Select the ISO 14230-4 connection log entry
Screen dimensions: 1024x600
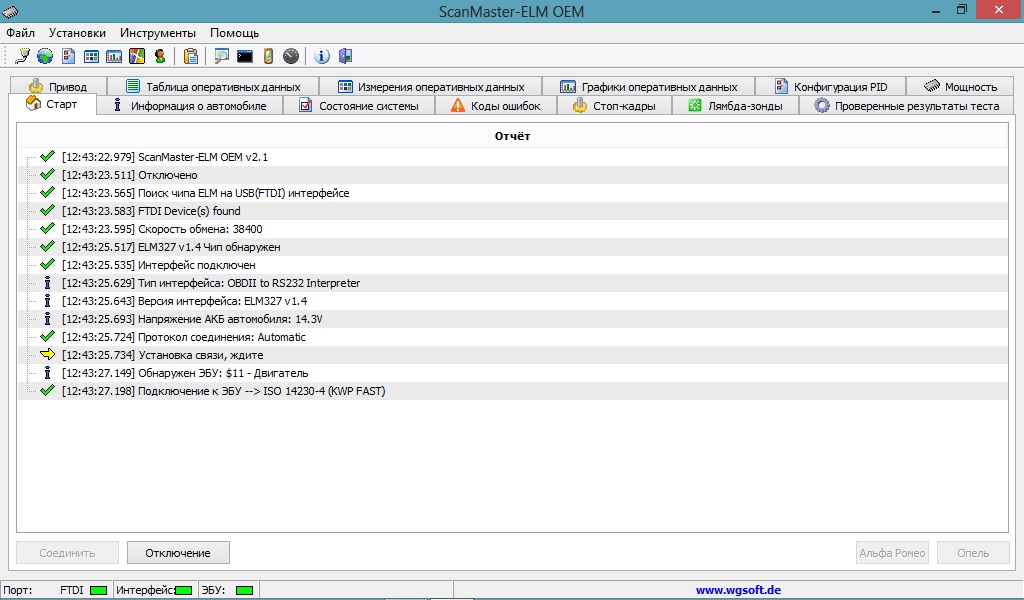click(x=261, y=391)
